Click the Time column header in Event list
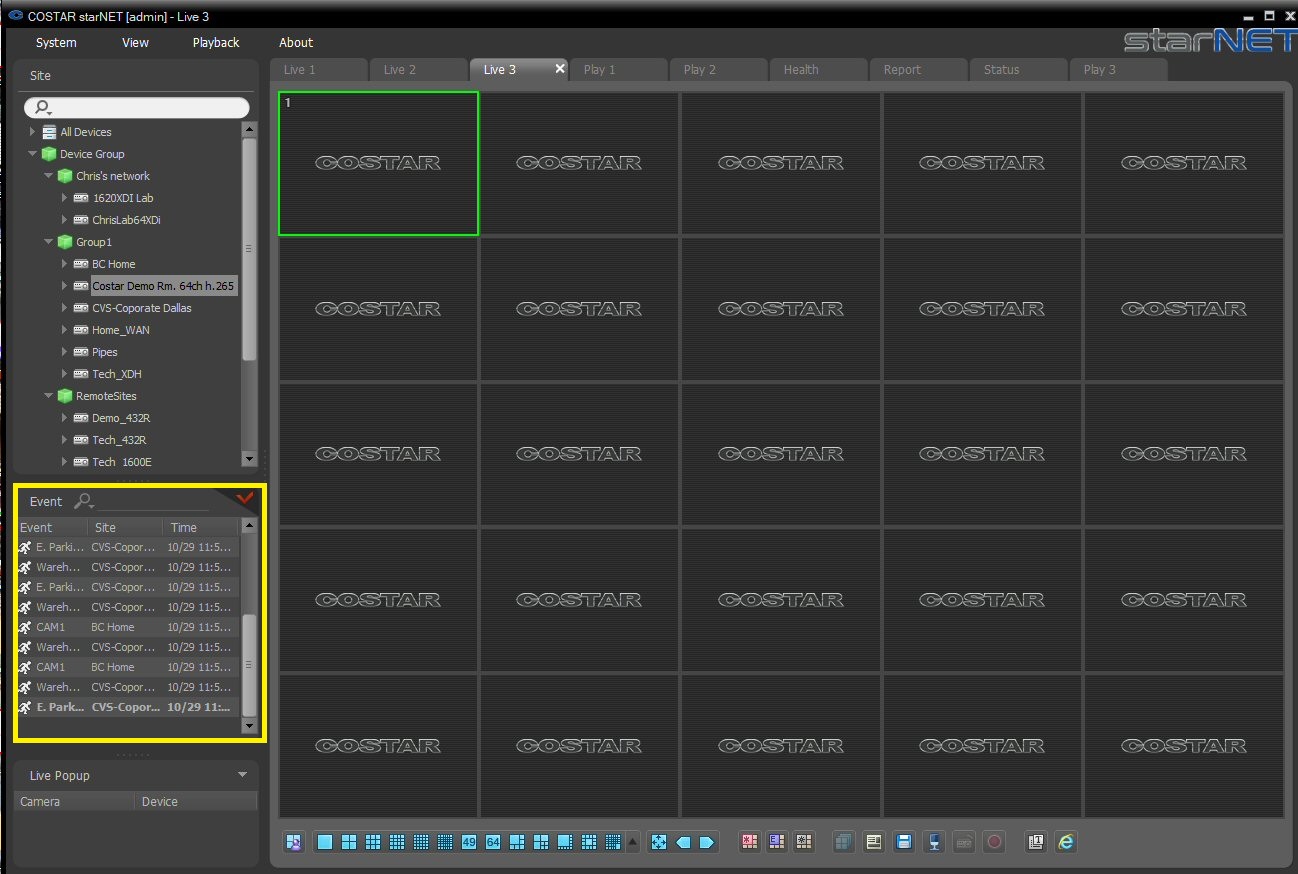 pos(201,527)
